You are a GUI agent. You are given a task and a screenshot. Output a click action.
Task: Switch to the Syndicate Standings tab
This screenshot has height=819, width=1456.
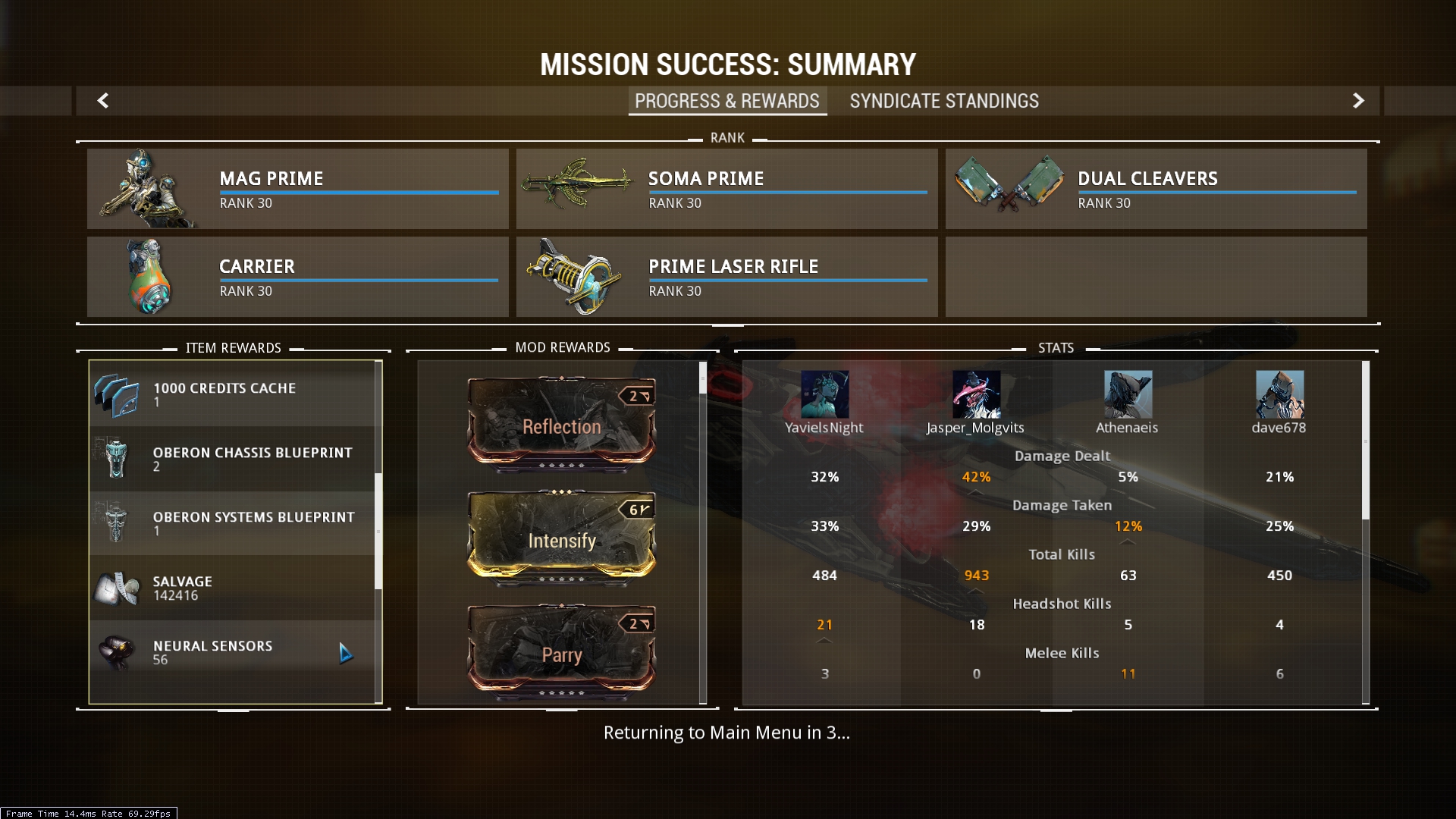click(943, 100)
